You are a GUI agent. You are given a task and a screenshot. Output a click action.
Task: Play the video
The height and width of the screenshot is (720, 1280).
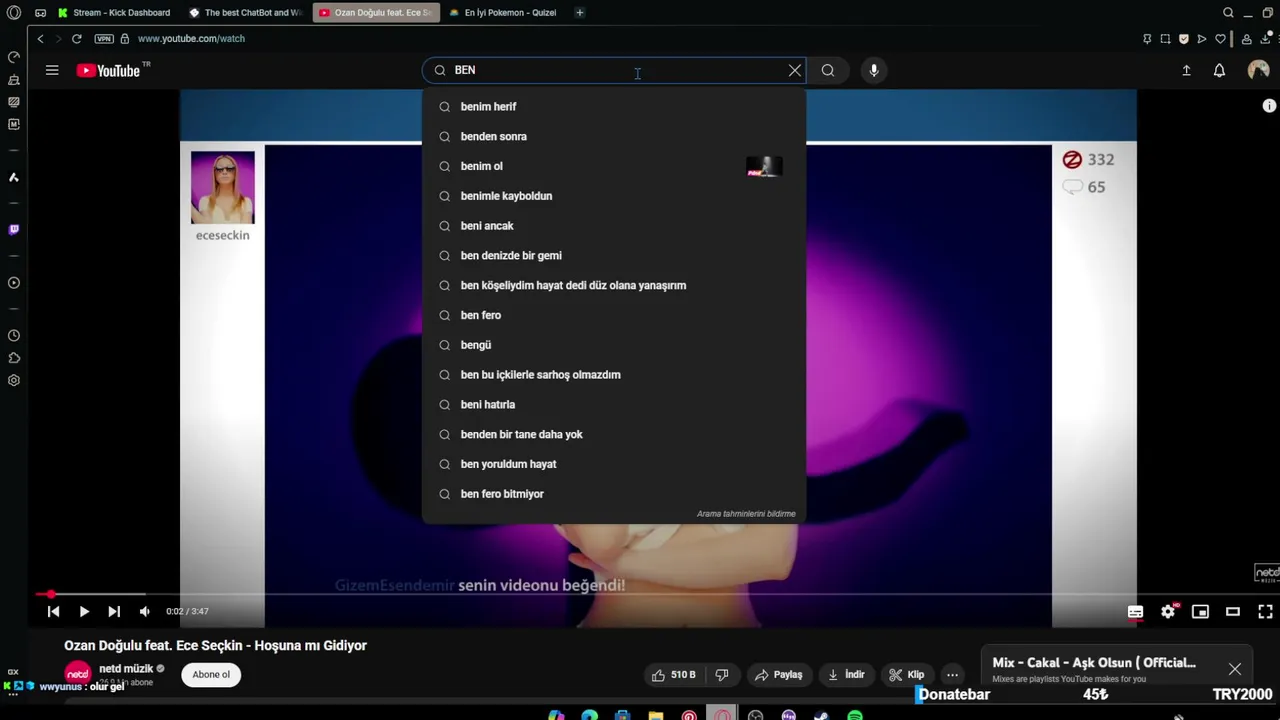click(84, 611)
